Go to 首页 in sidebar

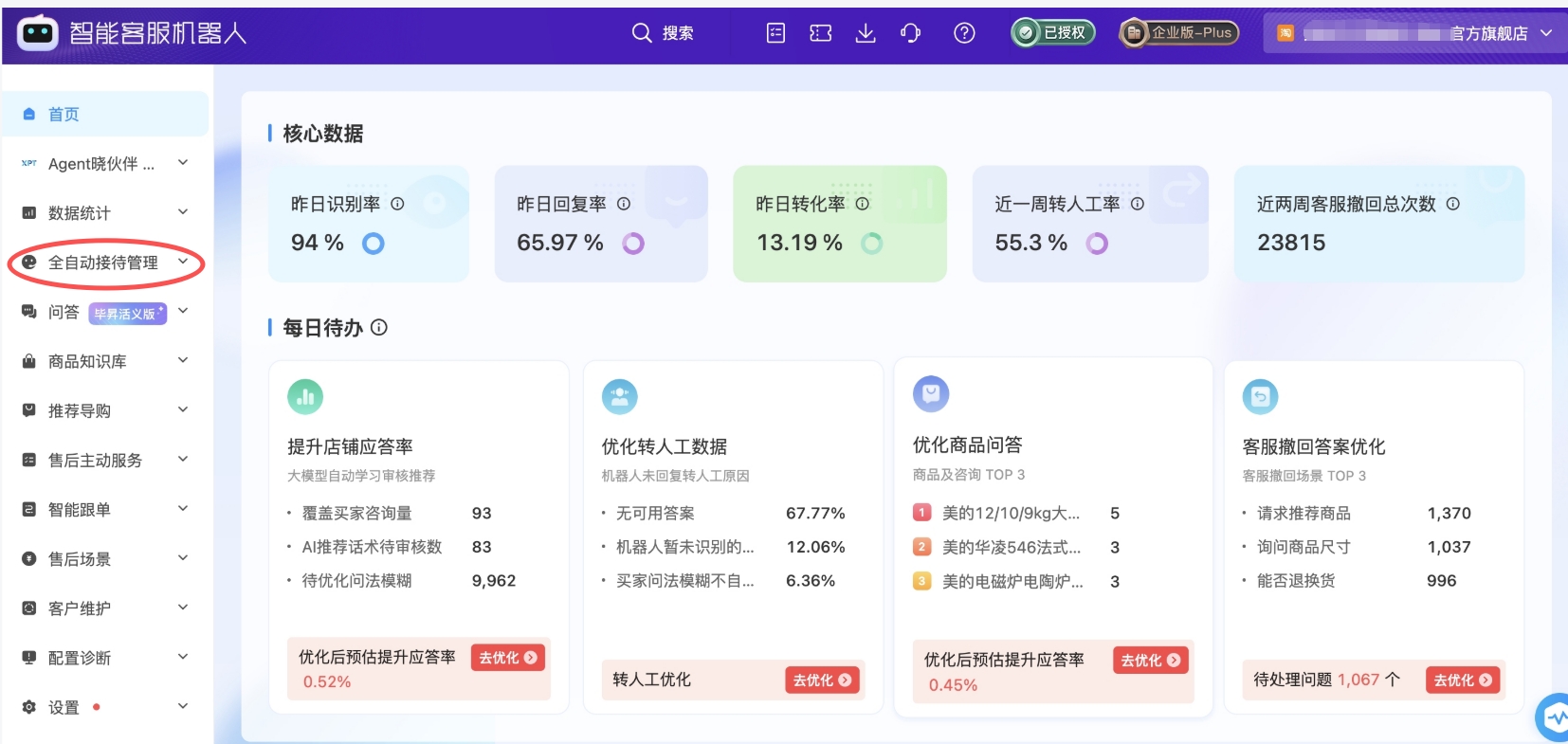click(105, 114)
